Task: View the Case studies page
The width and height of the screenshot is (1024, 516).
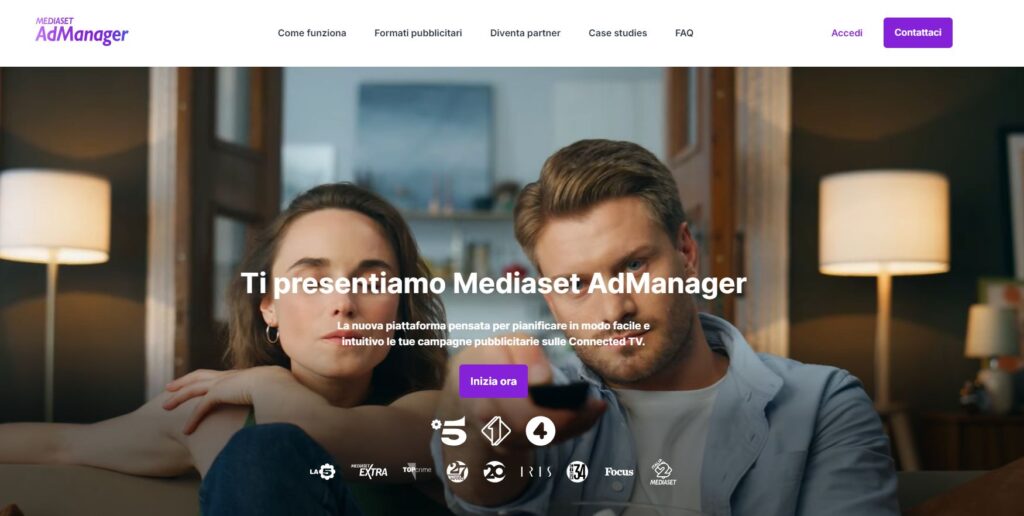Action: click(618, 33)
